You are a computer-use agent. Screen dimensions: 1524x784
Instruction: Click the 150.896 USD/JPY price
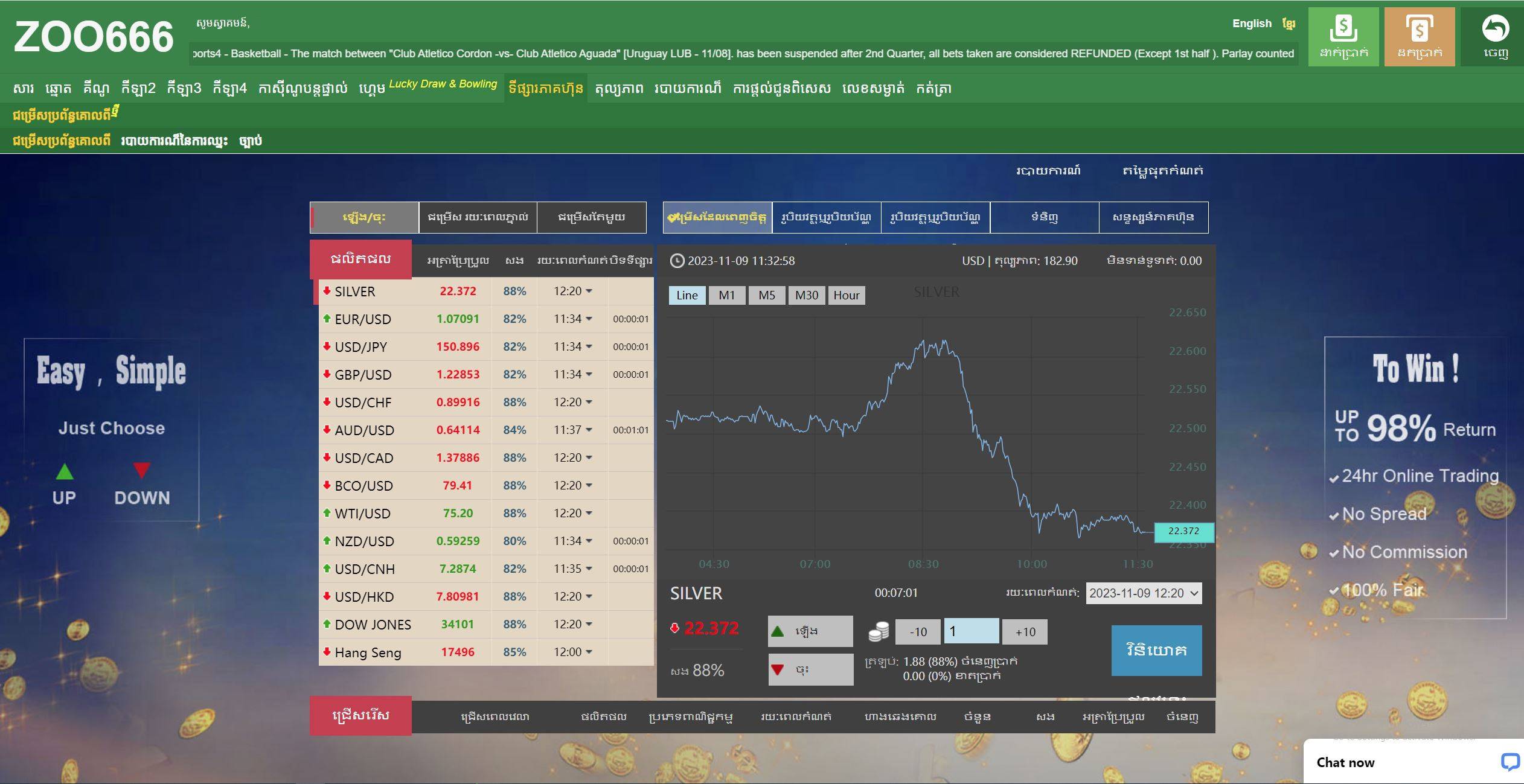[458, 346]
